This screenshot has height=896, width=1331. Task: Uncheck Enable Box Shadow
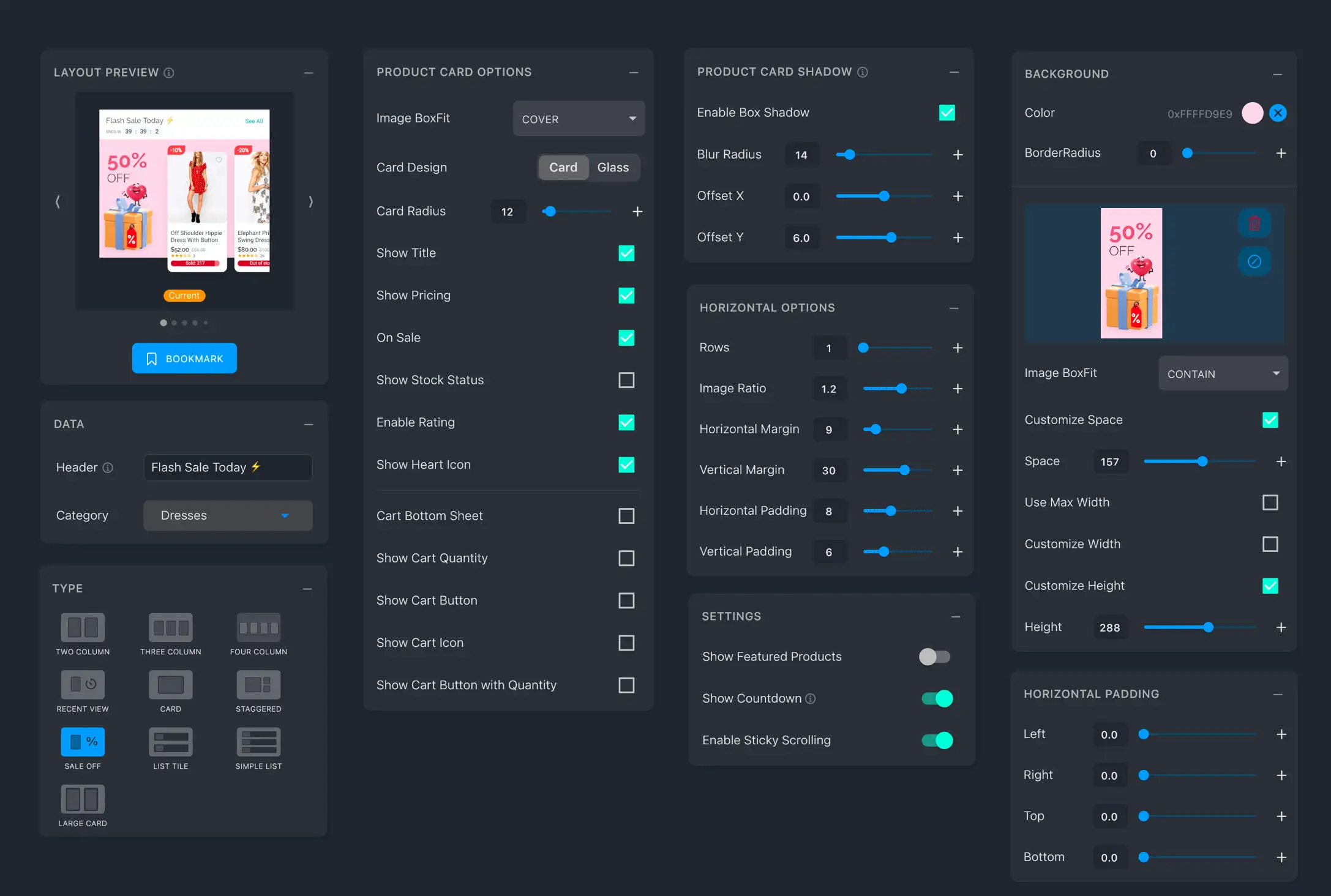click(x=947, y=113)
